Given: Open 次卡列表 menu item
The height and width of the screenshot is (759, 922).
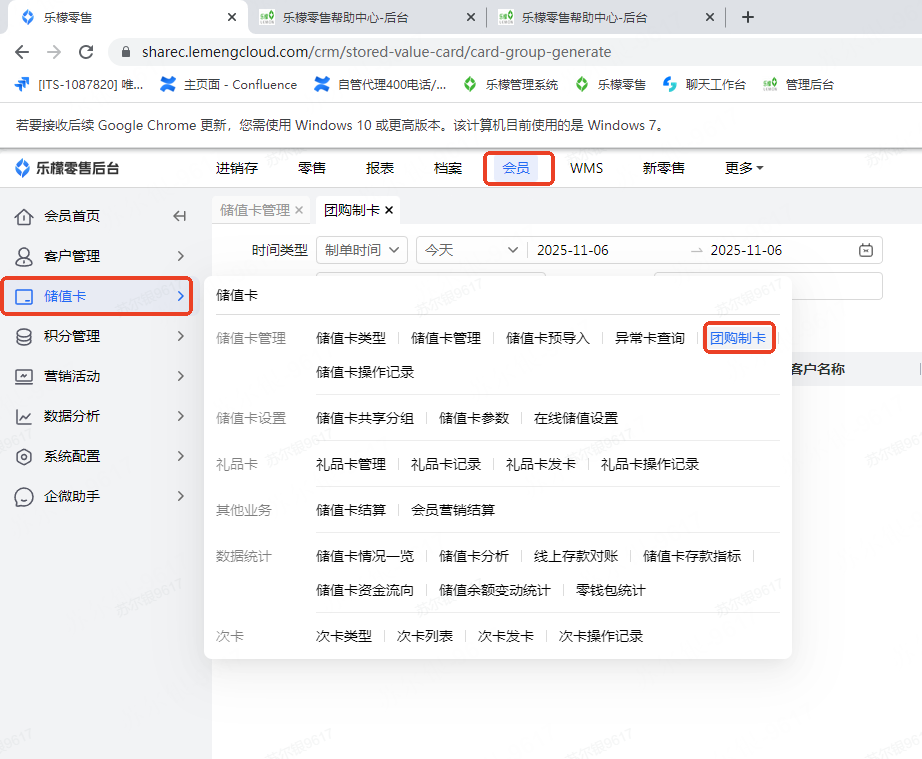Looking at the screenshot, I should click(x=425, y=636).
